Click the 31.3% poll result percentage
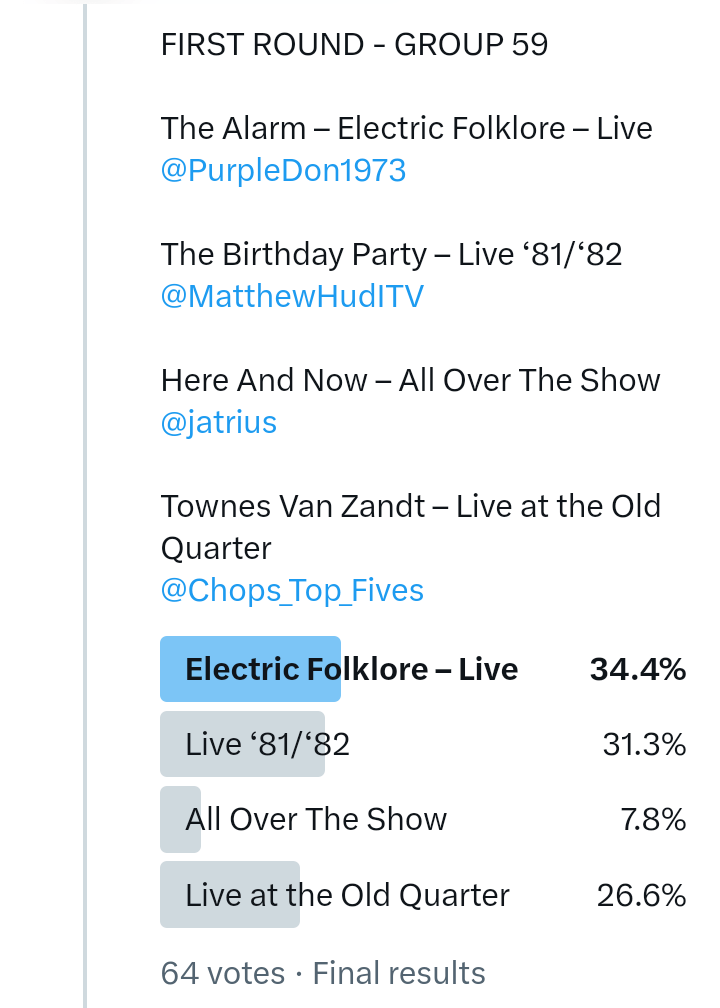This screenshot has height=1008, width=720. click(644, 744)
